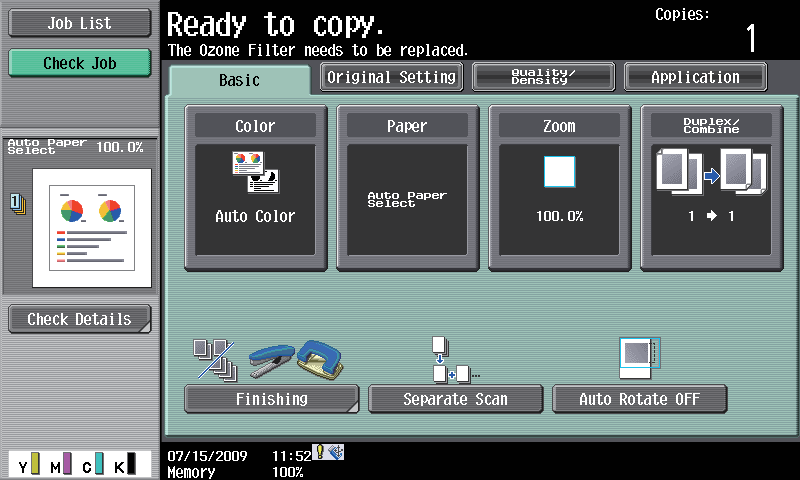Click the sort/group pages icon
Screen dimensions: 800x480
(x=215, y=360)
